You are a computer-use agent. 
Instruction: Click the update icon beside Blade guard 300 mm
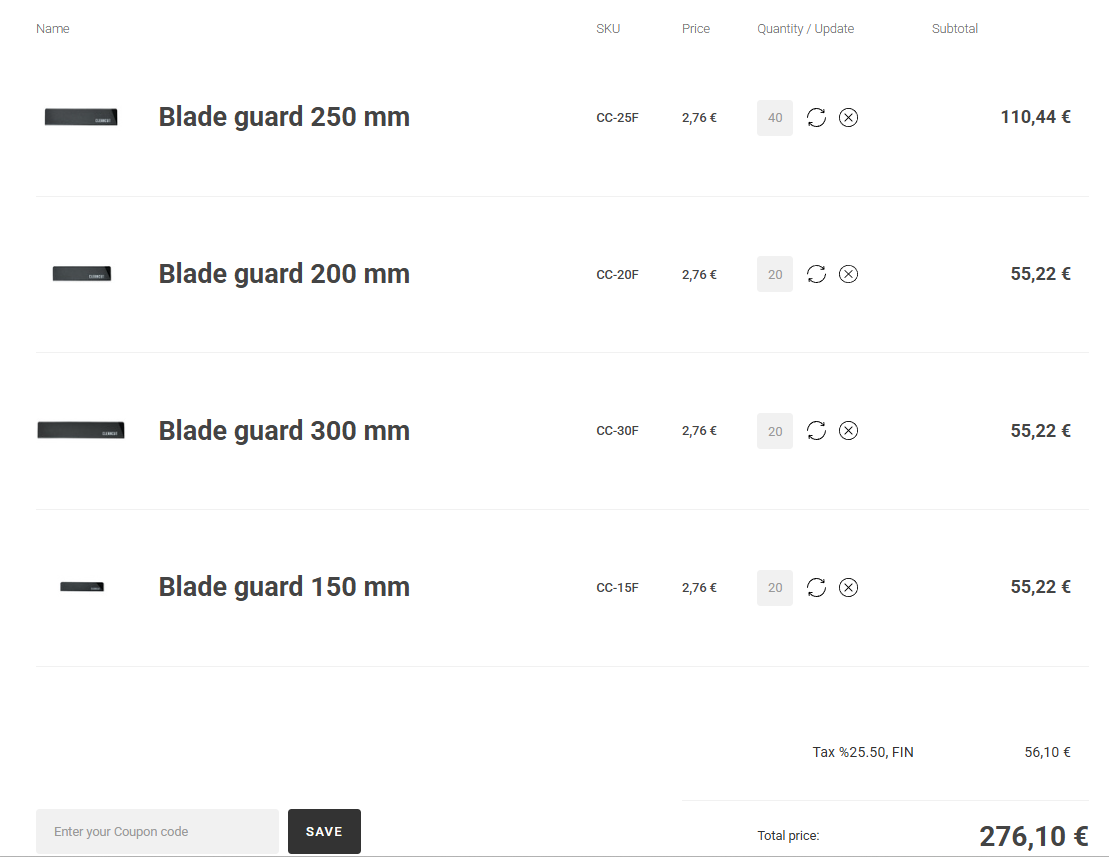point(816,430)
